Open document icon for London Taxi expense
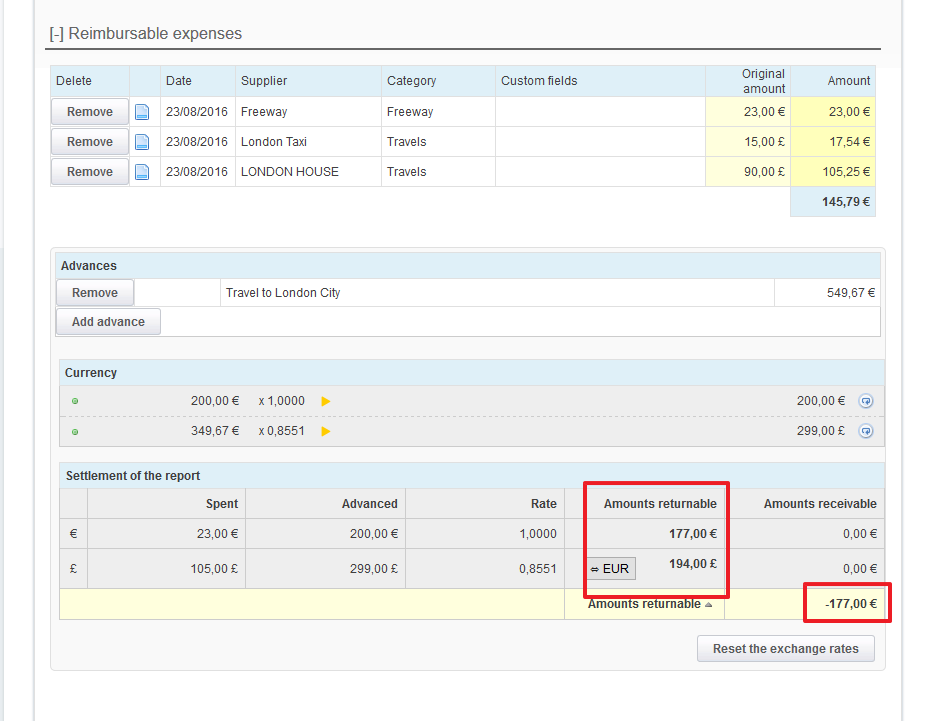 pos(142,142)
